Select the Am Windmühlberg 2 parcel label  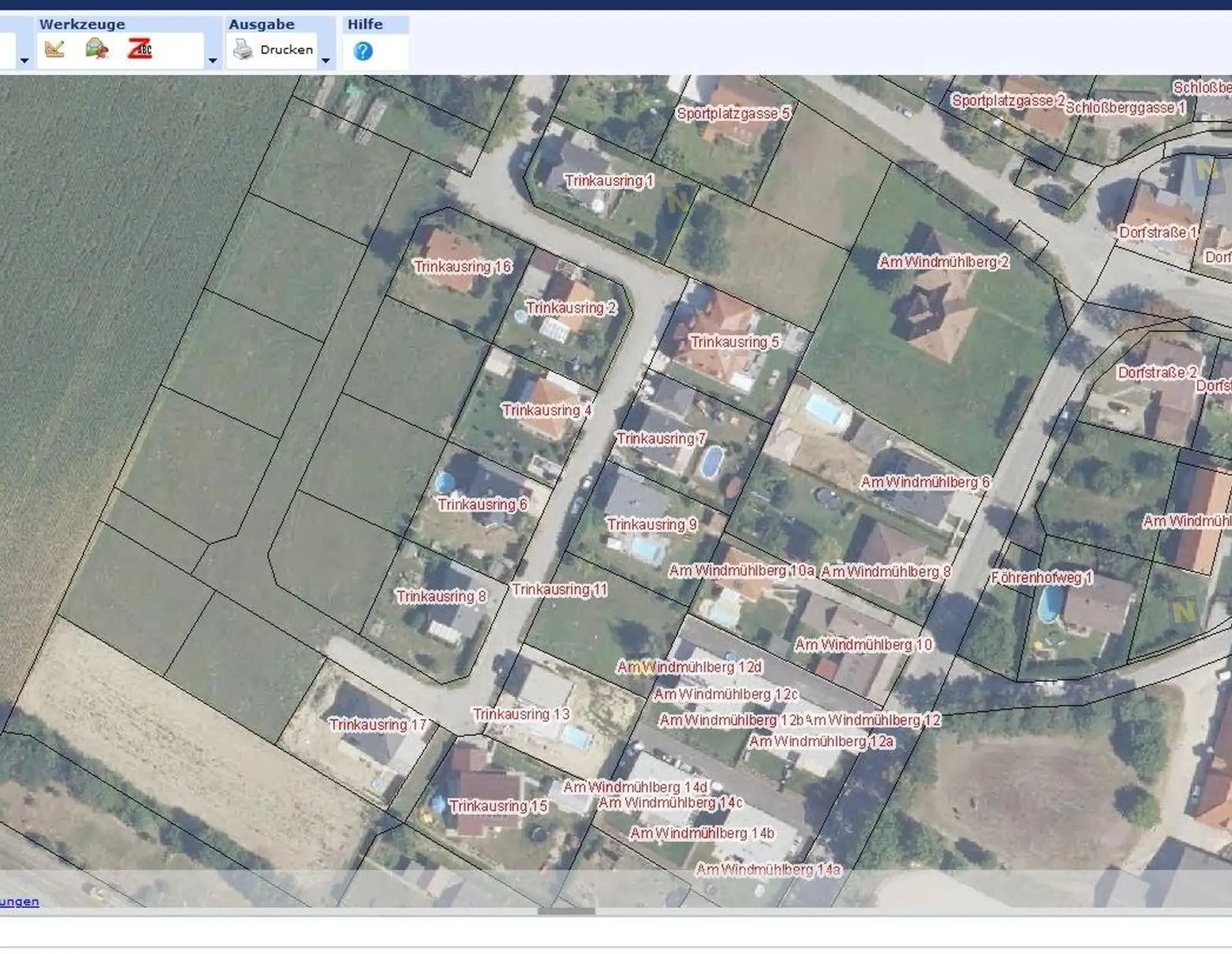pyautogui.click(x=943, y=262)
